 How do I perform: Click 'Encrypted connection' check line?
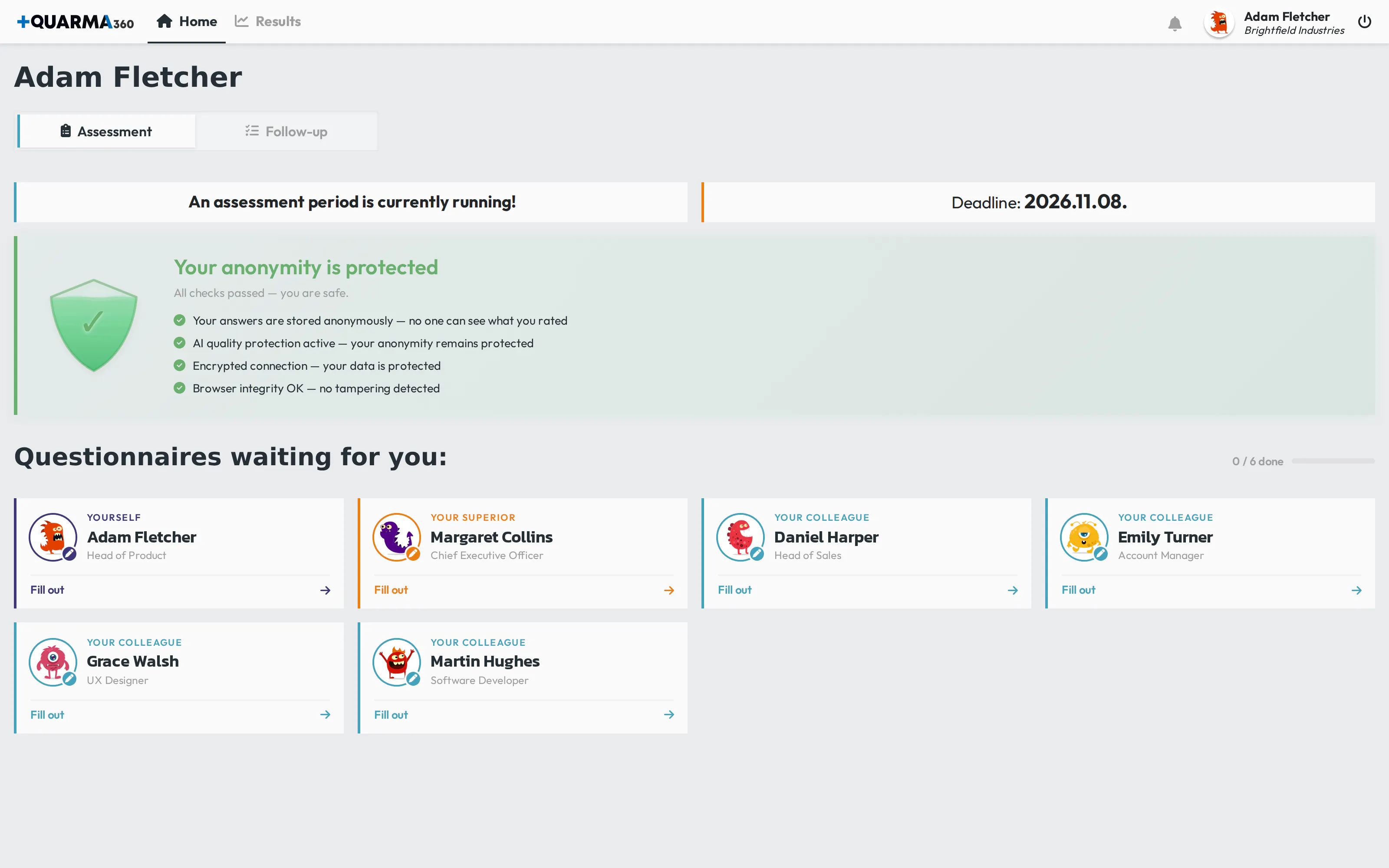click(x=308, y=366)
